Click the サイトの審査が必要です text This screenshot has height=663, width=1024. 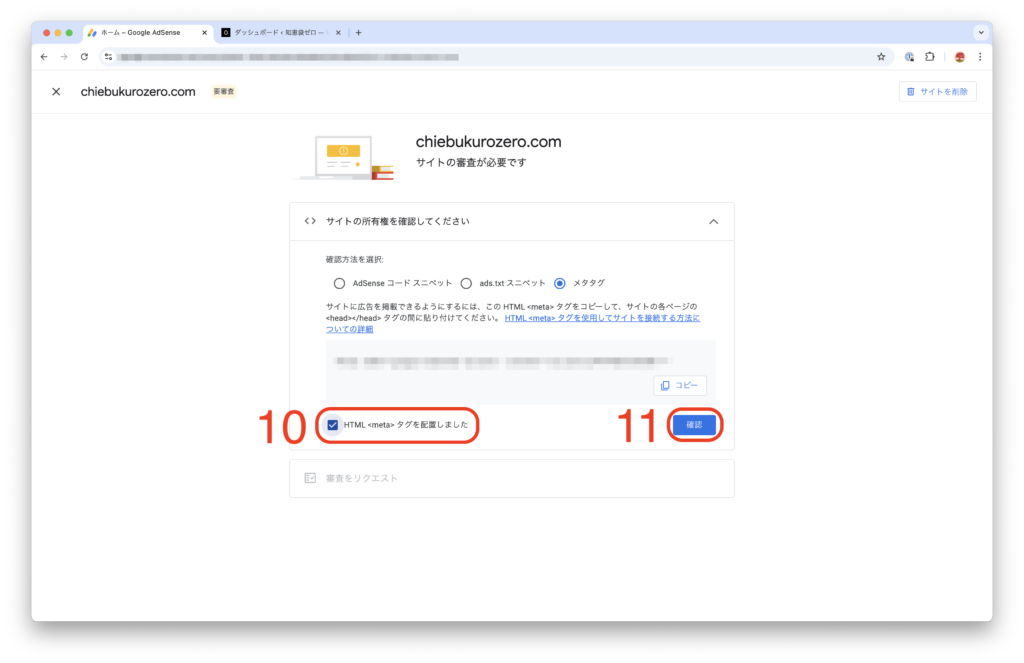pos(471,163)
